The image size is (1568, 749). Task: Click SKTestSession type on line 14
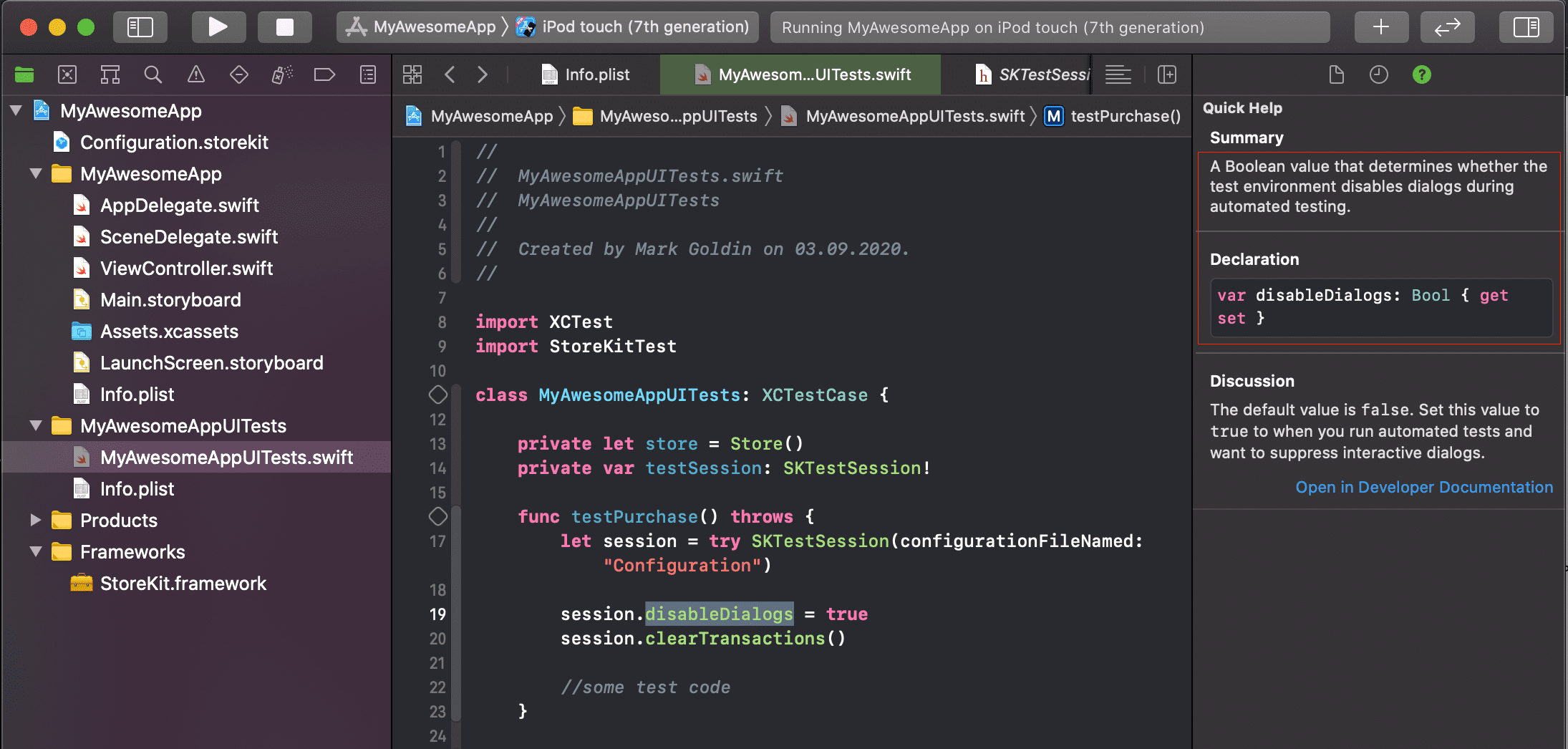pyautogui.click(x=852, y=468)
